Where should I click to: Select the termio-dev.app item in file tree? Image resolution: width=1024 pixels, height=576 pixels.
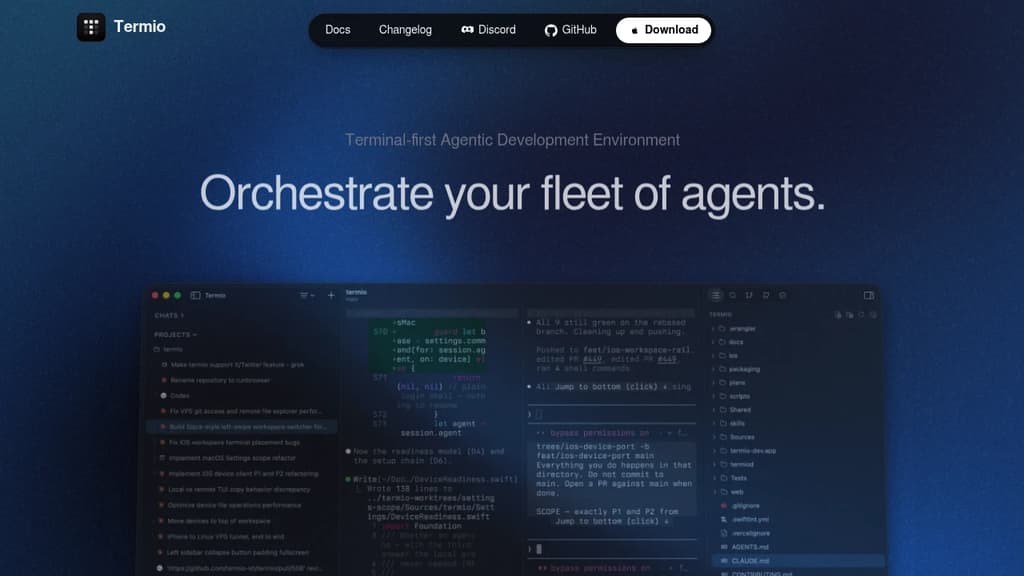pyautogui.click(x=744, y=451)
